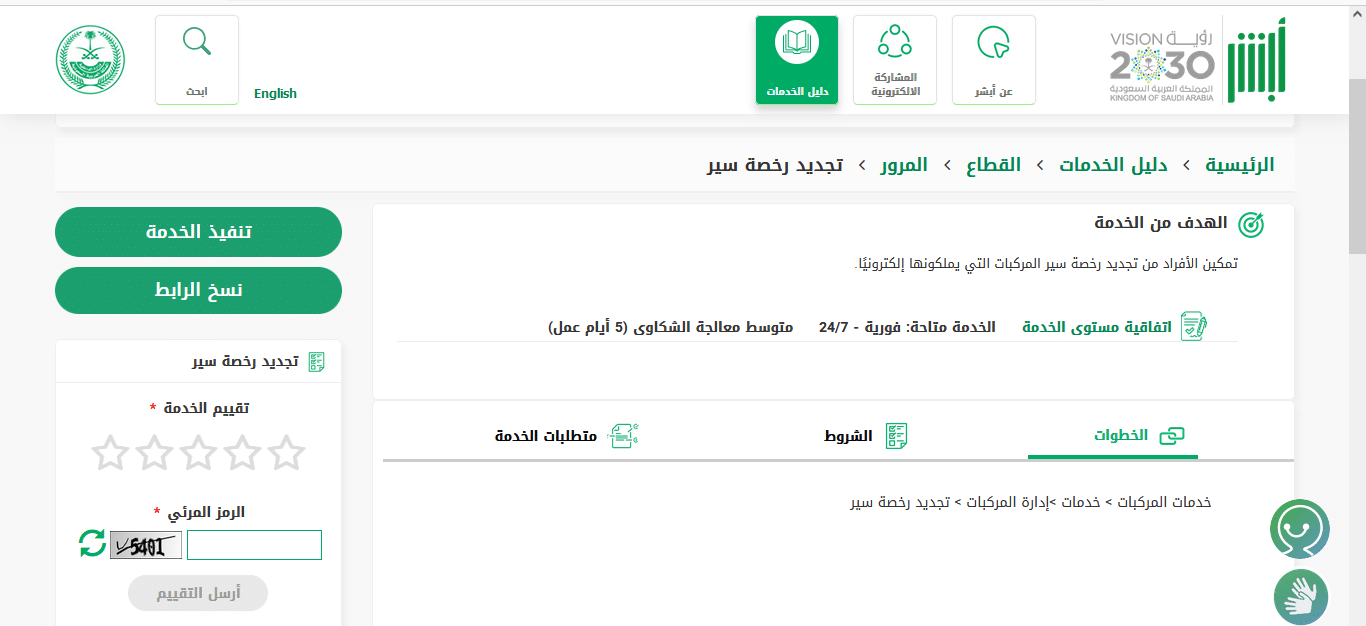Go to القطاع sector breadcrumb link
1366x626 pixels.
coord(993,165)
